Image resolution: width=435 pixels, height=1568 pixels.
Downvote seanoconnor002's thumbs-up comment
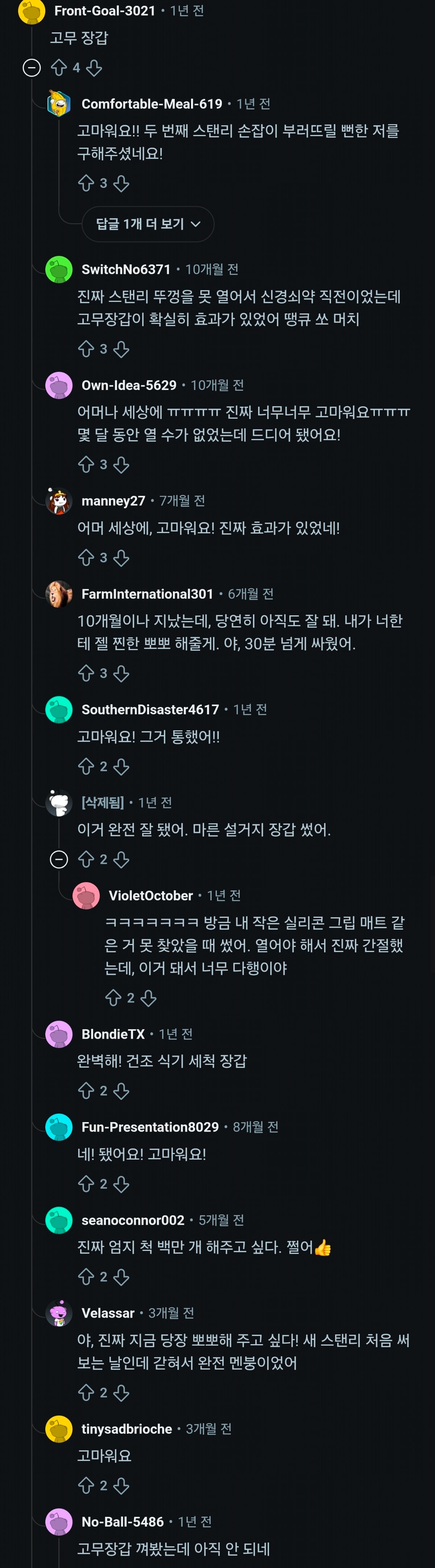pos(121,1276)
